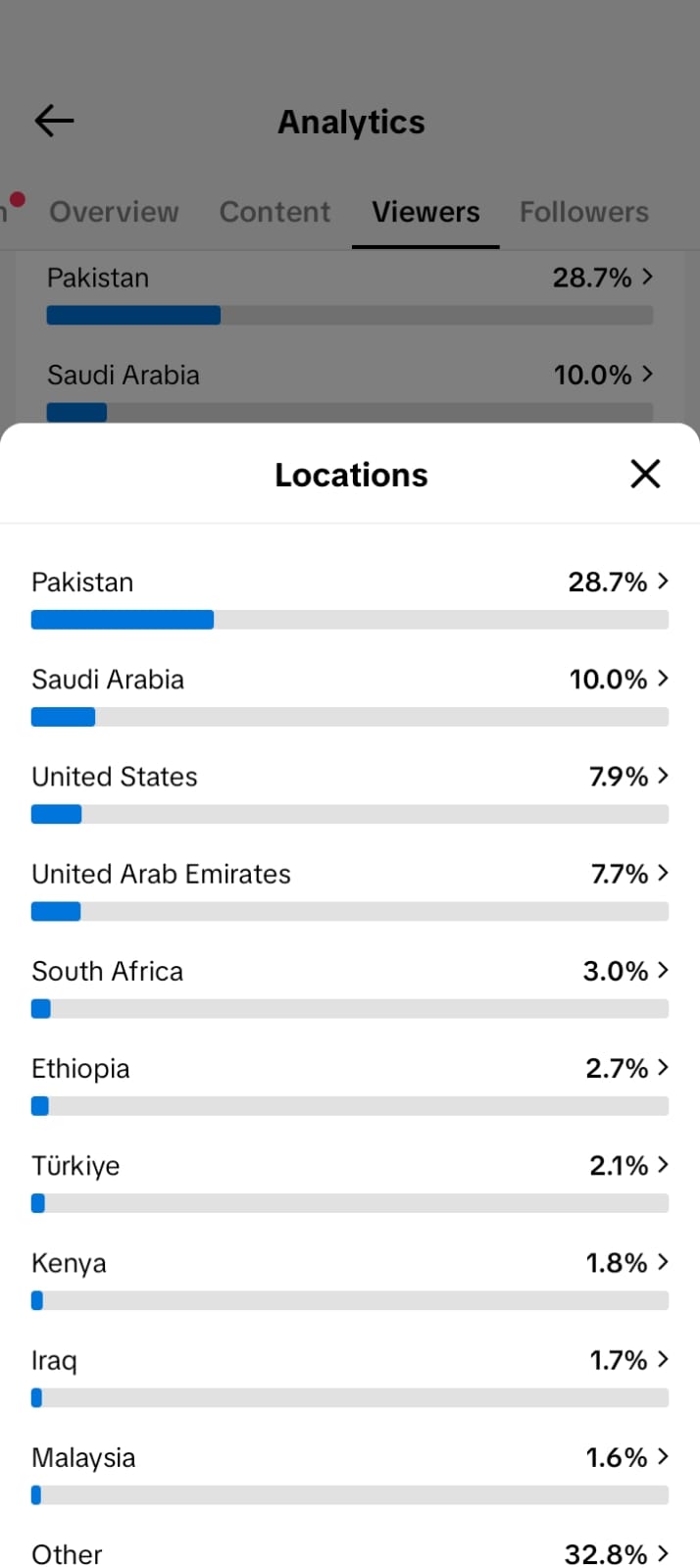Tap the back arrow icon
700x1568 pixels.
(x=54, y=121)
